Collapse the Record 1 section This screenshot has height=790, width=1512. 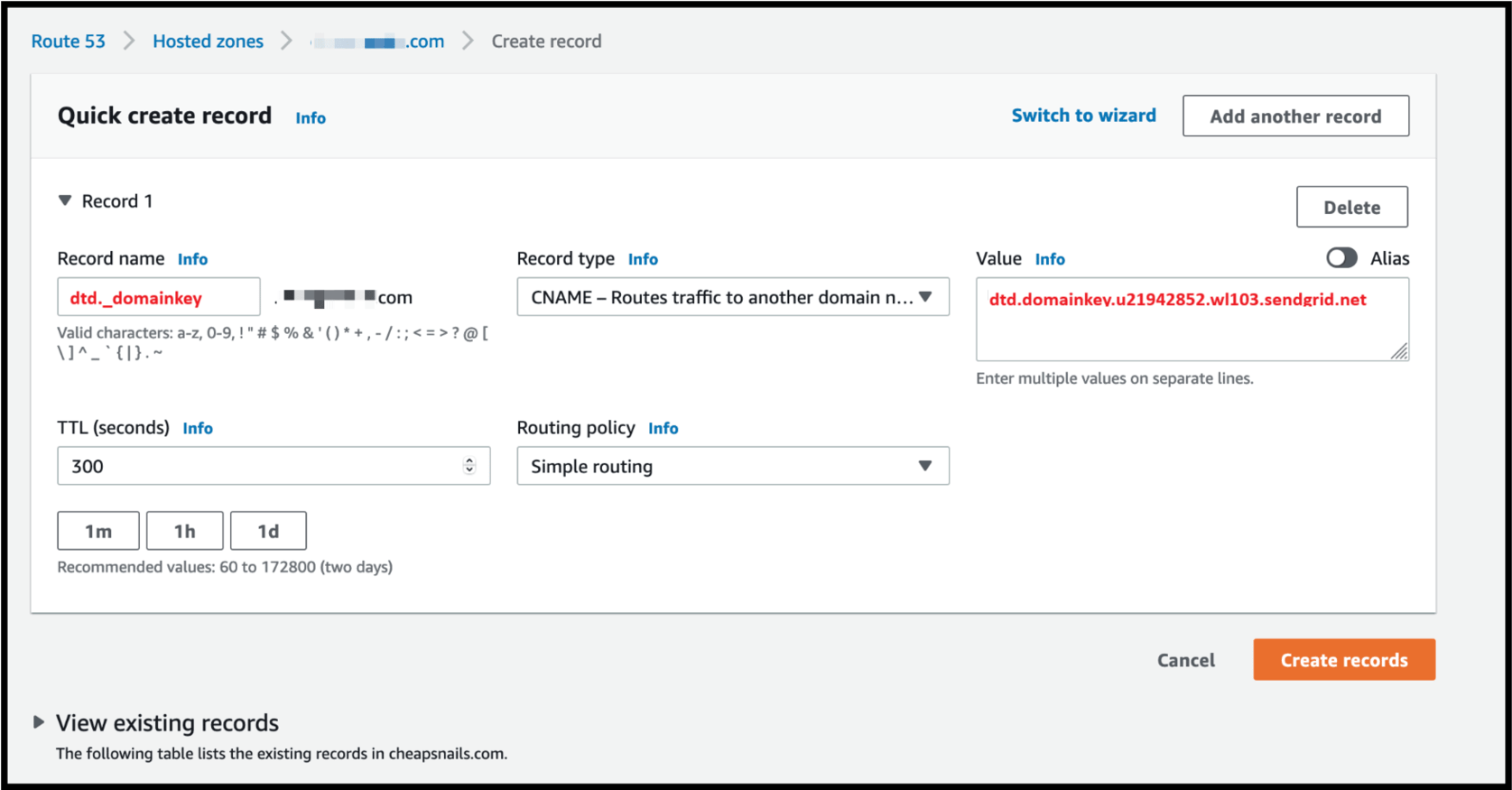tap(65, 200)
